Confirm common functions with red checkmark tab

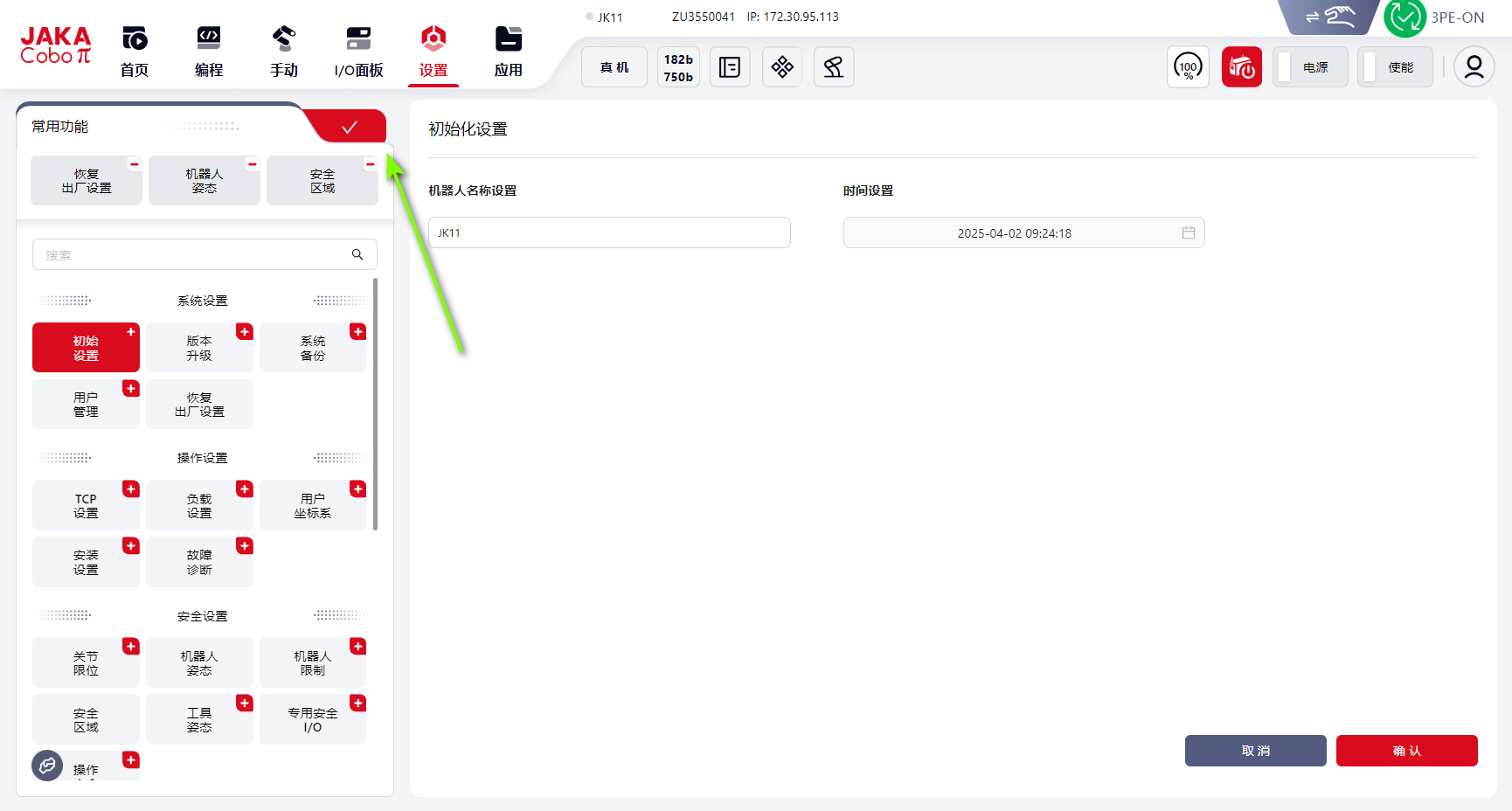350,127
